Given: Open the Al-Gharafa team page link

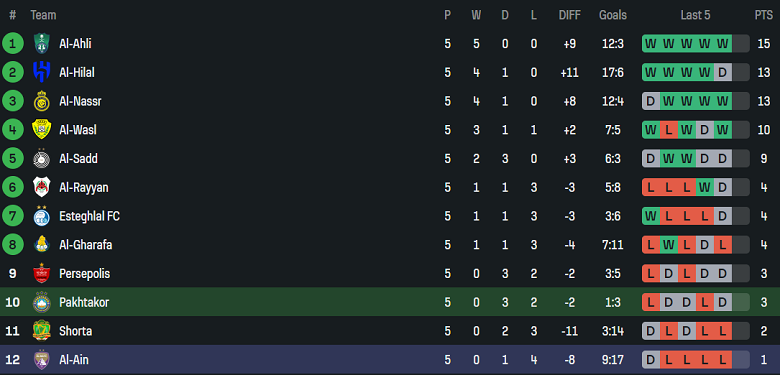Looking at the screenshot, I should coord(85,245).
